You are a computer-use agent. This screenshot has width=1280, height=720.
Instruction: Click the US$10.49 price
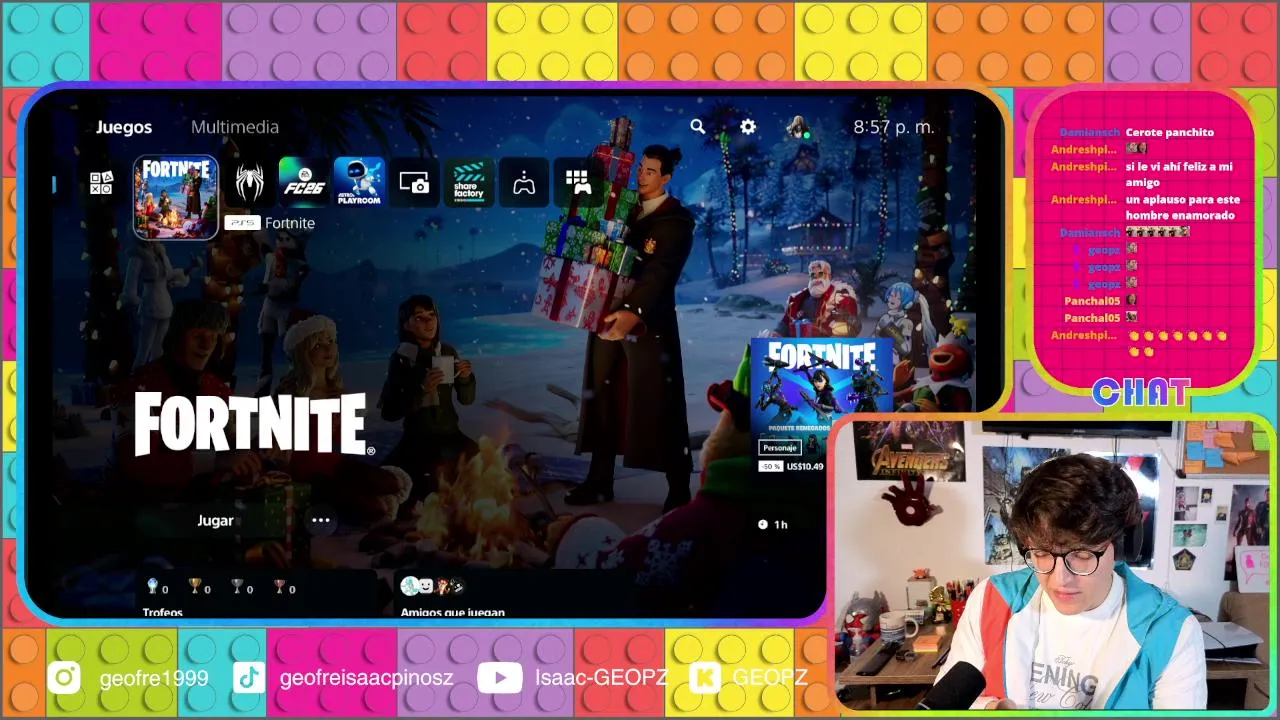point(805,466)
